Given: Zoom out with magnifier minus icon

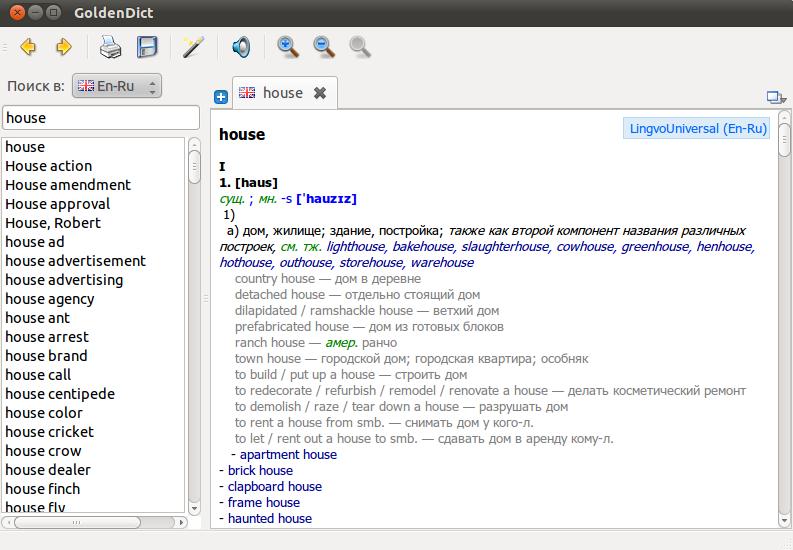Looking at the screenshot, I should (324, 47).
